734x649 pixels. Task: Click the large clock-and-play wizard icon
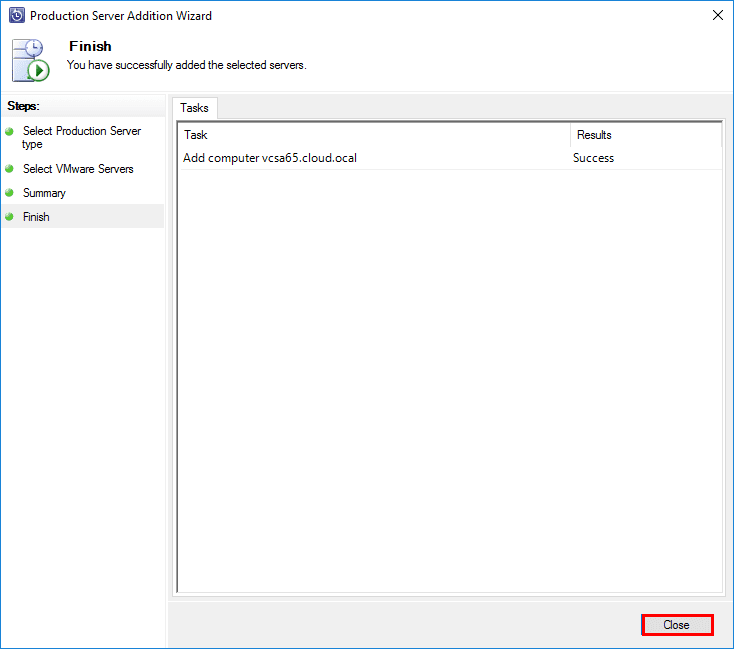[x=31, y=60]
